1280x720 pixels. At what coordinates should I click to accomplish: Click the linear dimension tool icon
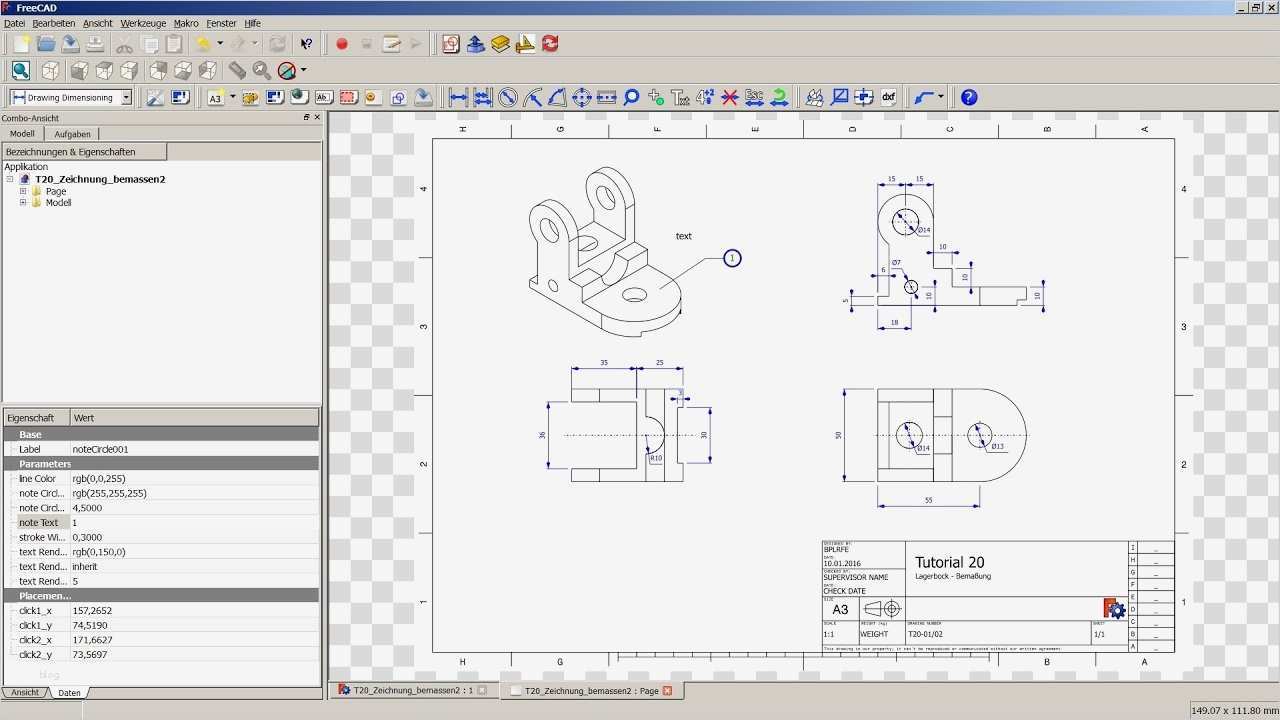(x=458, y=97)
